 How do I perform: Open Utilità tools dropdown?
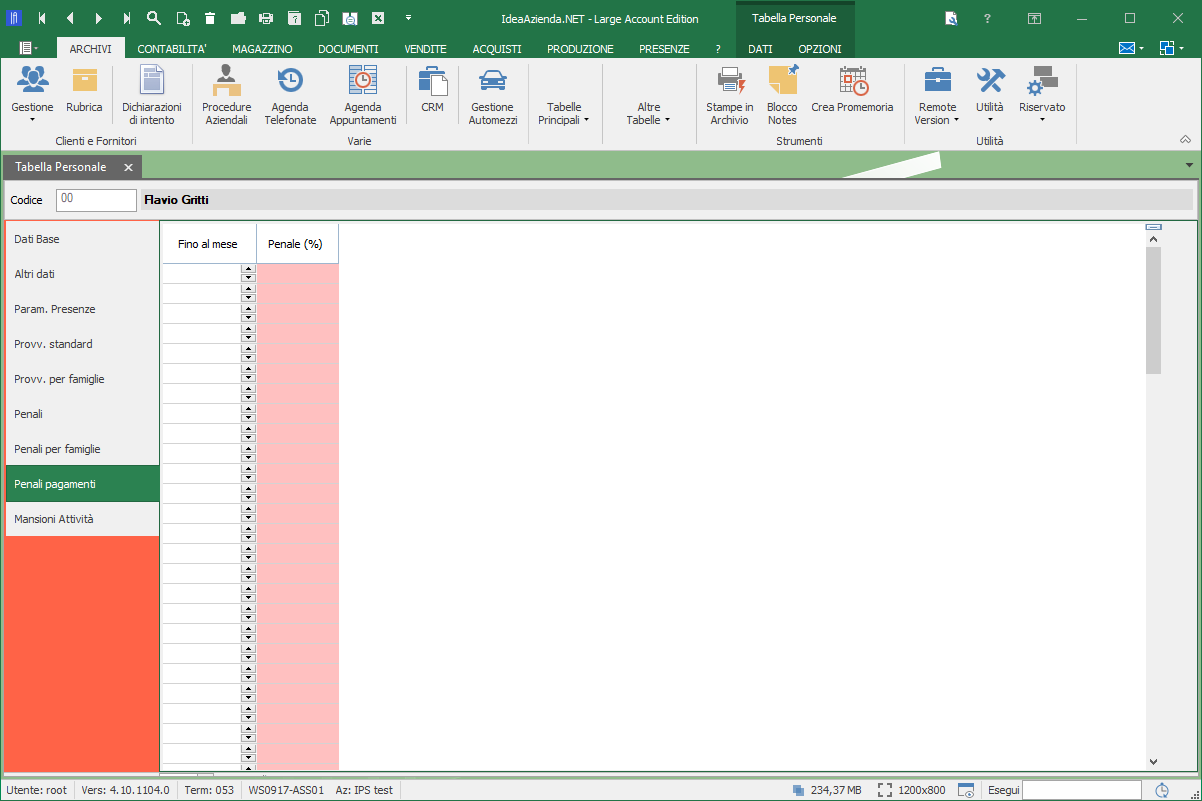tap(990, 95)
